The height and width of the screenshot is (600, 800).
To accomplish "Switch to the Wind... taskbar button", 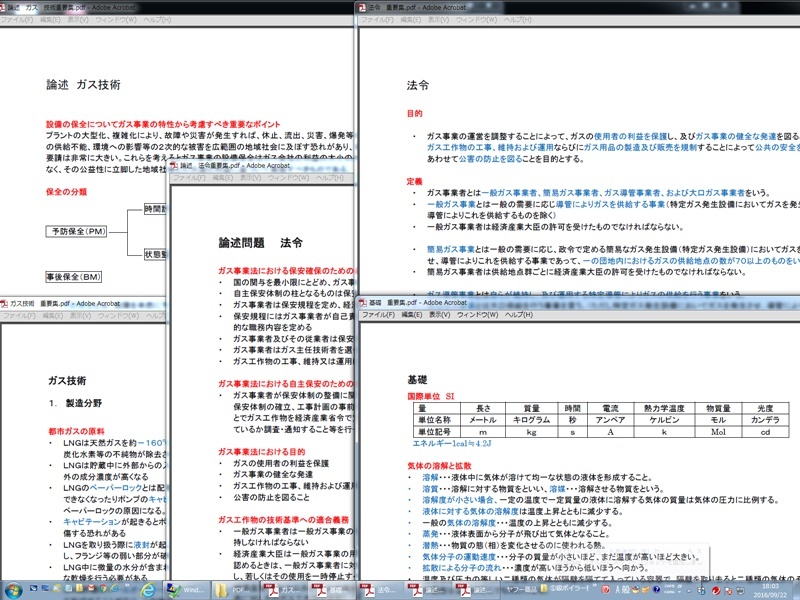I will tap(187, 590).
